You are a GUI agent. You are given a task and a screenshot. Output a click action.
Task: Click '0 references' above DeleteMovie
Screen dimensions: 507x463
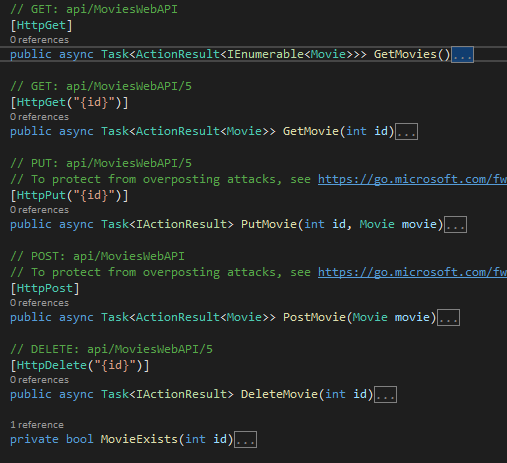point(39,380)
